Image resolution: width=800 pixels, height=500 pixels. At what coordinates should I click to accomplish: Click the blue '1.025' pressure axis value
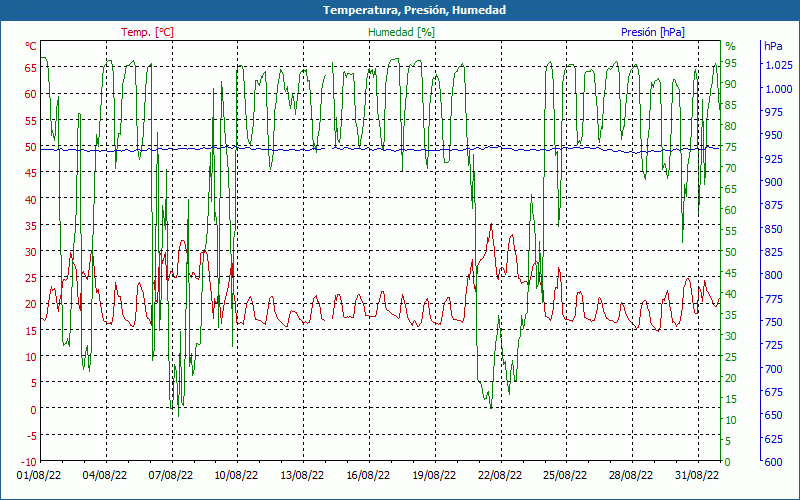[779, 65]
